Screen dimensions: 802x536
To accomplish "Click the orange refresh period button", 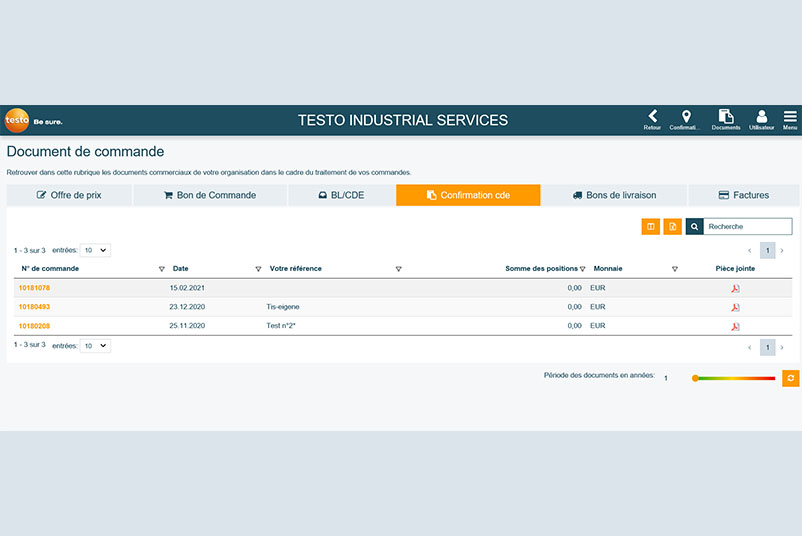I will click(x=790, y=378).
